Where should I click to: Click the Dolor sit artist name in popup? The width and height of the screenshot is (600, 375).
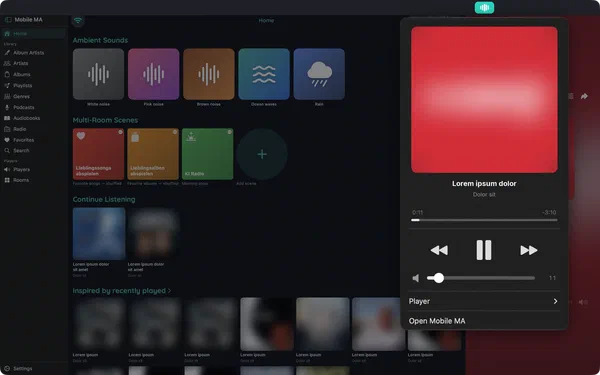click(484, 194)
